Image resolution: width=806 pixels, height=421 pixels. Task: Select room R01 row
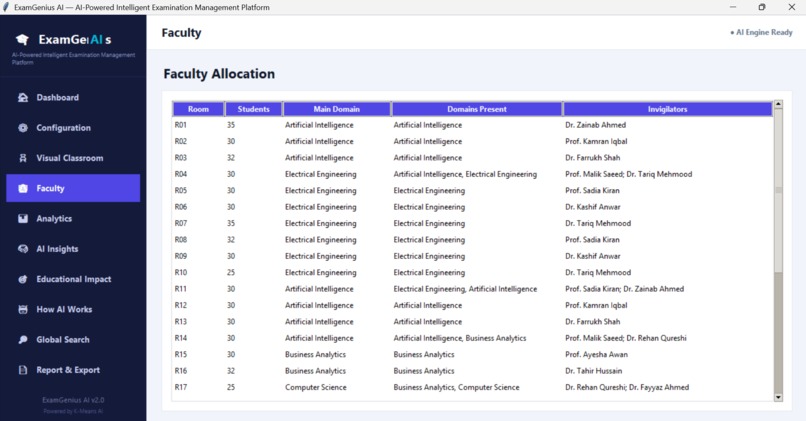[472, 125]
